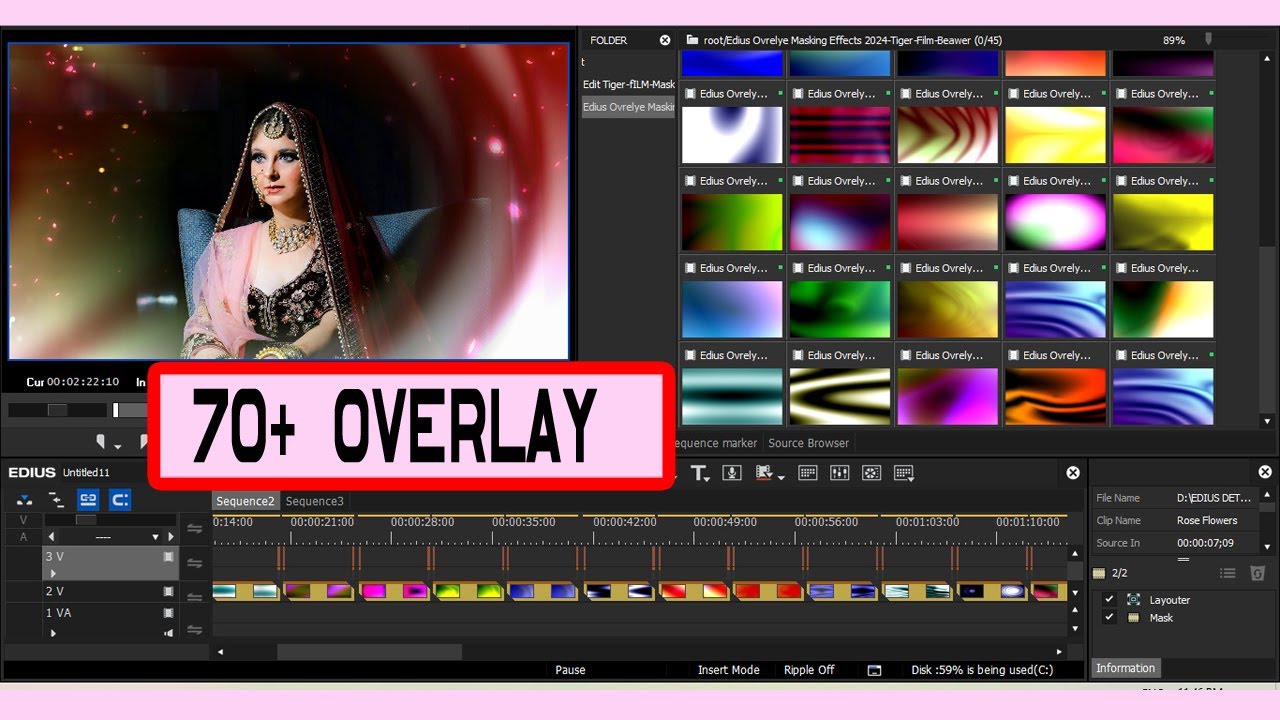Toggle the group/link mode button
Viewport: 1280px width, 720px height.
(88, 499)
